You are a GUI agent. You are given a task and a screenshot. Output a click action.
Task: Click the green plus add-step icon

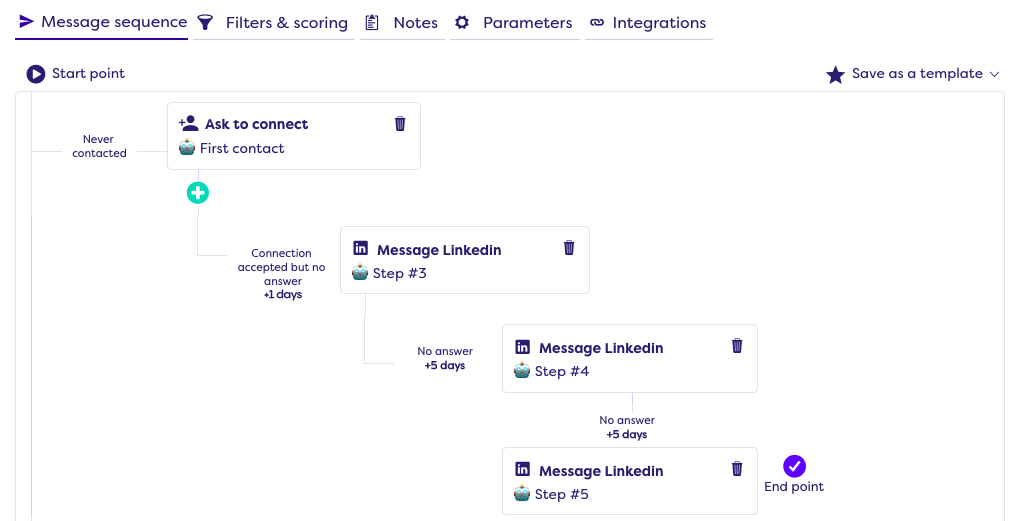click(x=198, y=193)
